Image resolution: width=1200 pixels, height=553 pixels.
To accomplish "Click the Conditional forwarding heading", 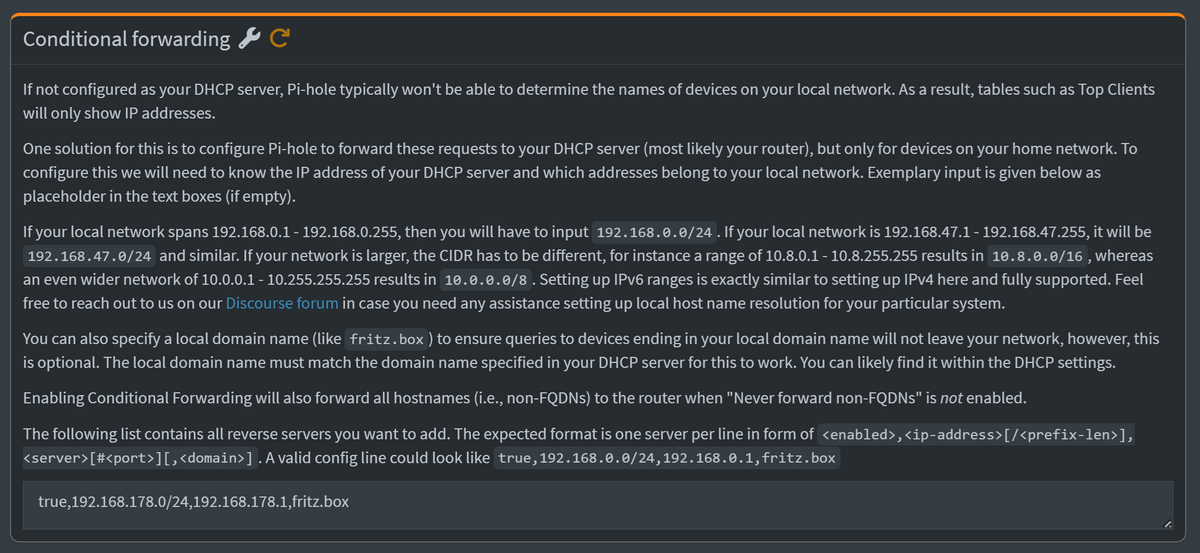I will coord(126,39).
